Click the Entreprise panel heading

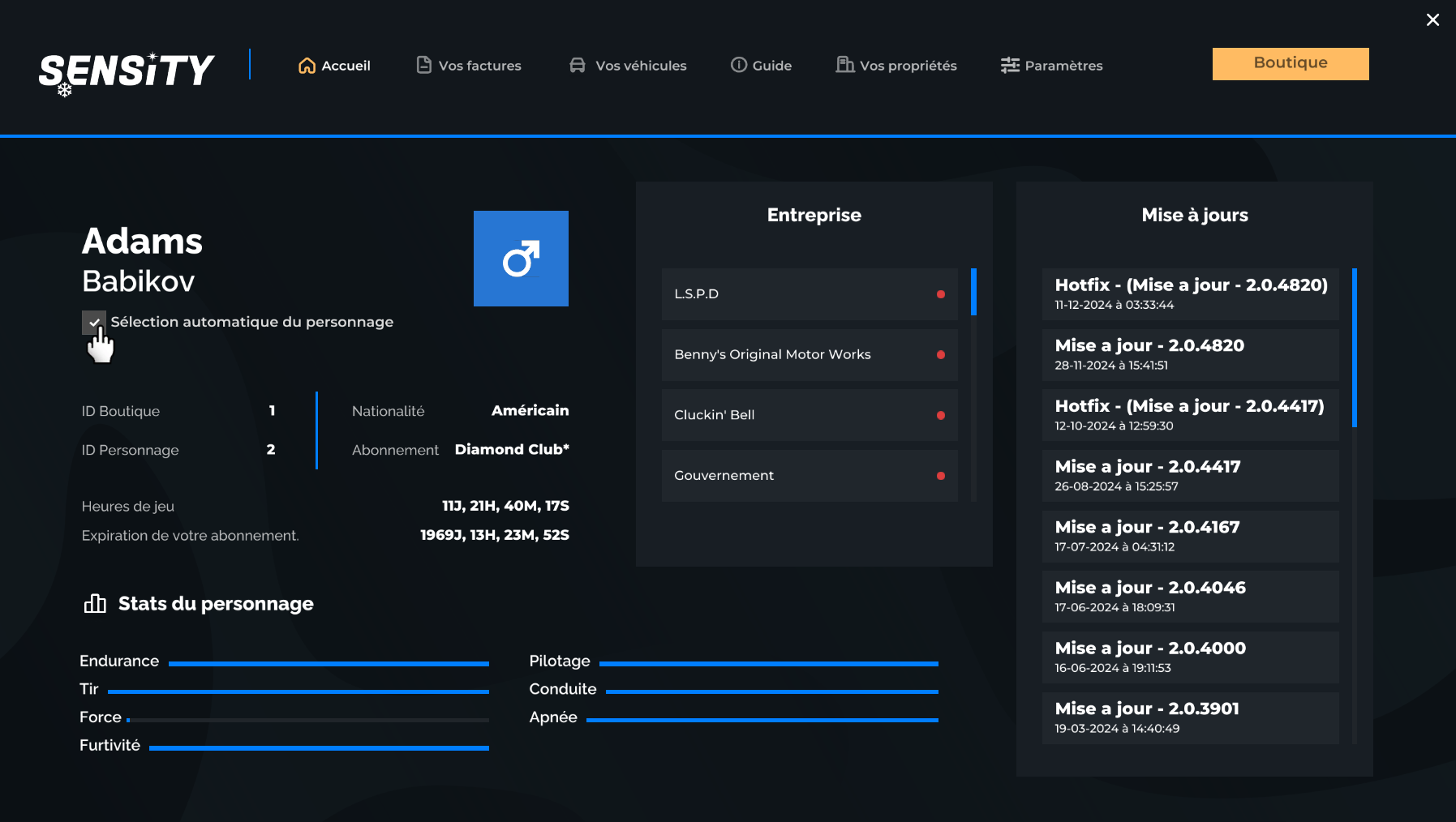click(x=814, y=215)
